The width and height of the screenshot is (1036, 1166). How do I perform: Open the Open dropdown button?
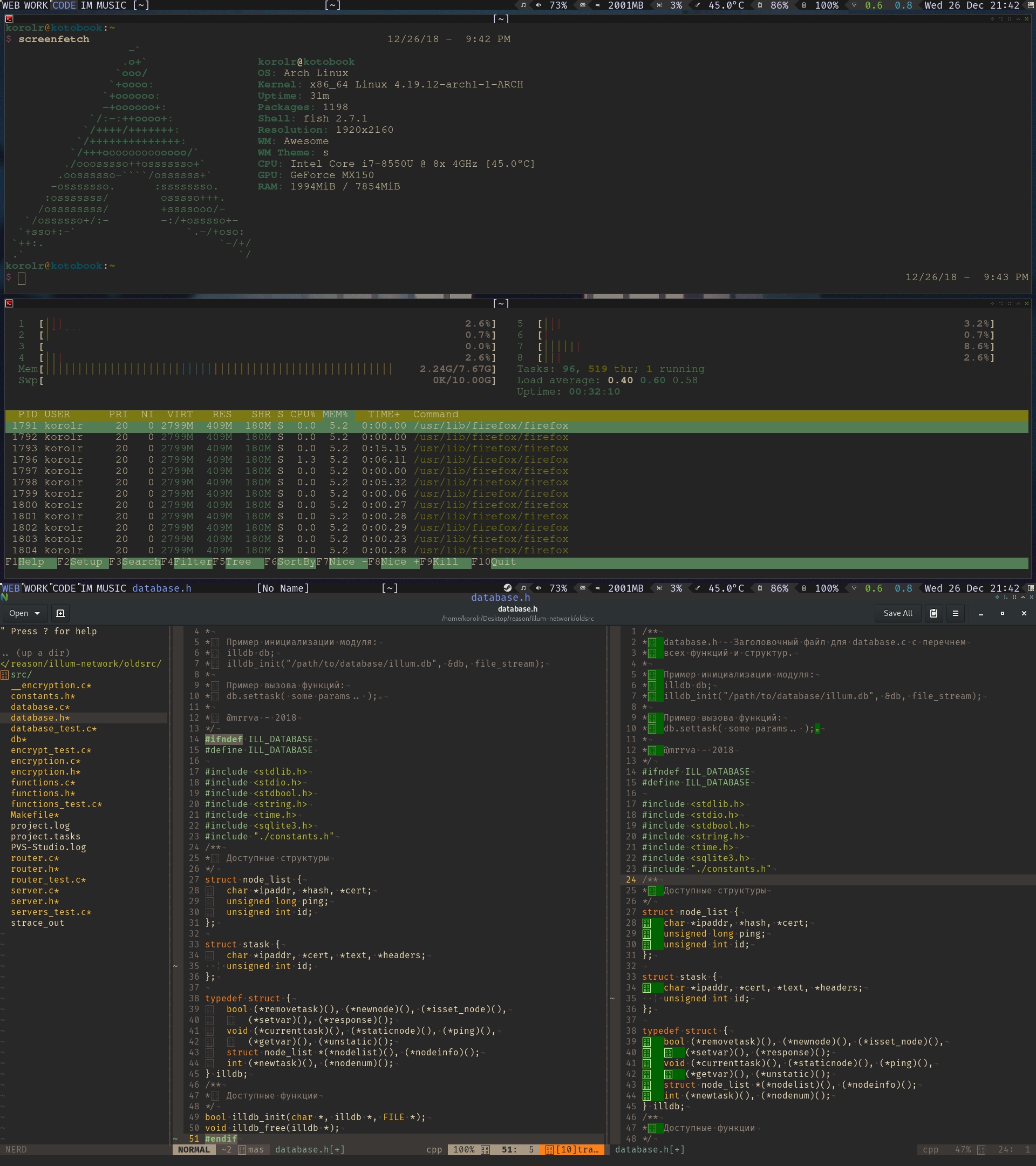tap(24, 613)
